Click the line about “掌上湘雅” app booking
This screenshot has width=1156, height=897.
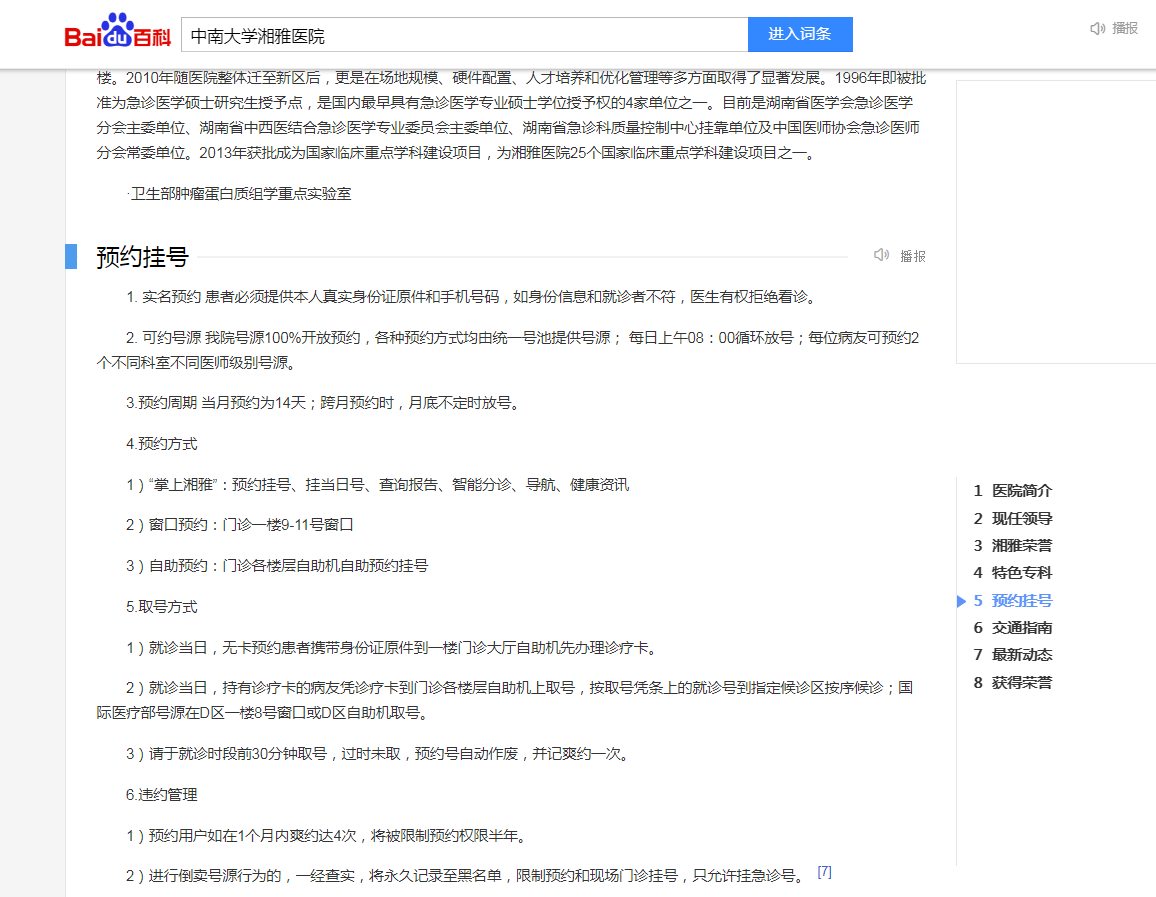(377, 484)
